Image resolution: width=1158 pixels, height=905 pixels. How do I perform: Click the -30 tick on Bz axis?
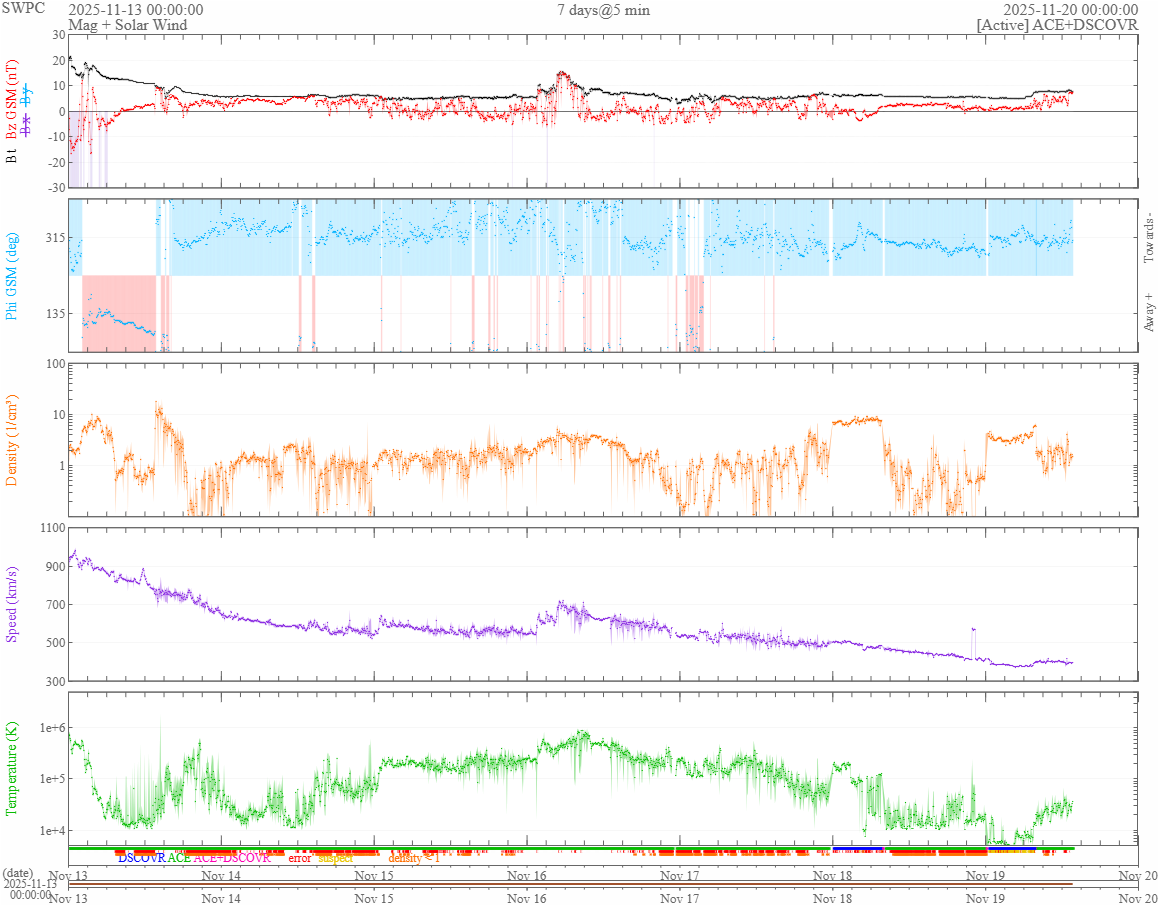pos(57,188)
